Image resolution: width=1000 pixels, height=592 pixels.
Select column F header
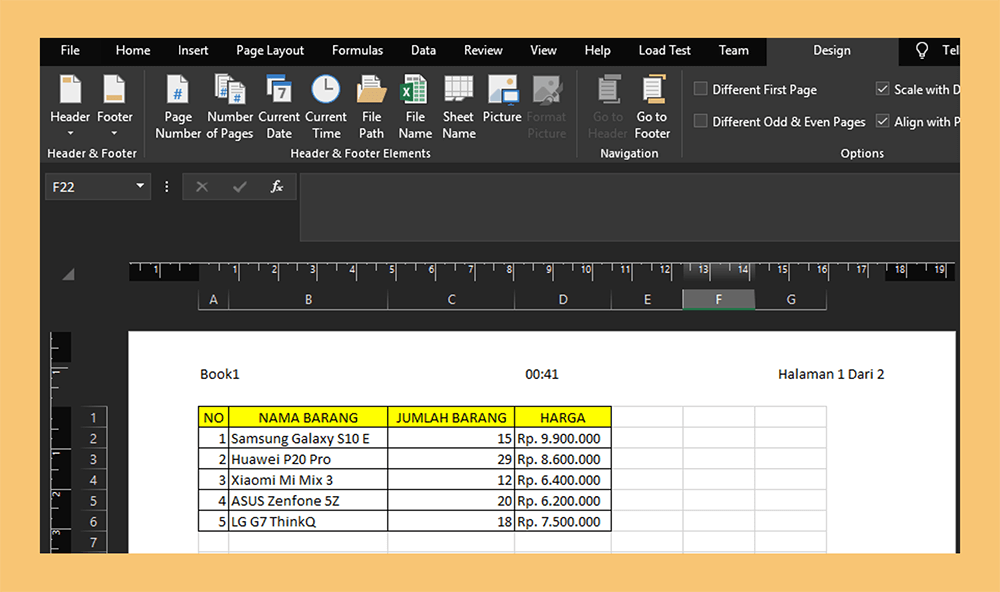coord(719,299)
